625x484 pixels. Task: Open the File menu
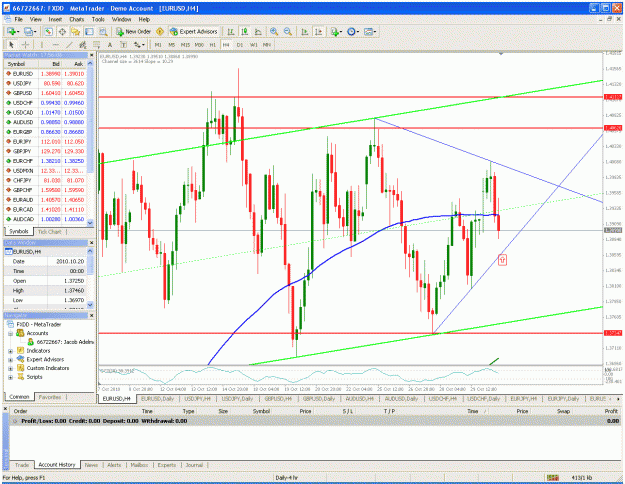[18, 19]
